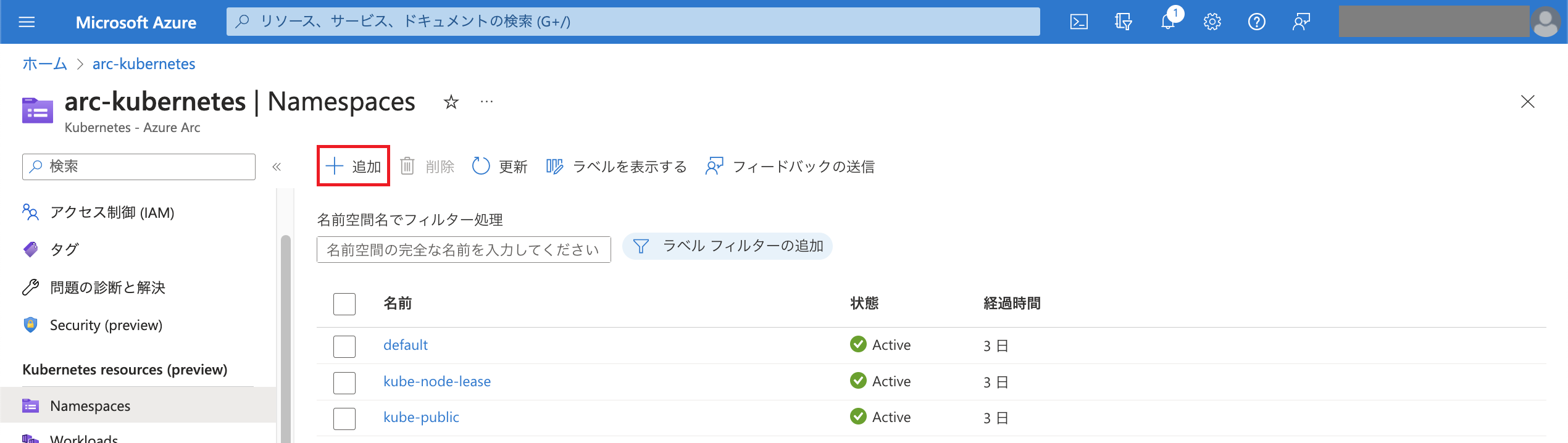1568x443 pixels.
Task: Close the Namespaces blade
Action: 1527,102
